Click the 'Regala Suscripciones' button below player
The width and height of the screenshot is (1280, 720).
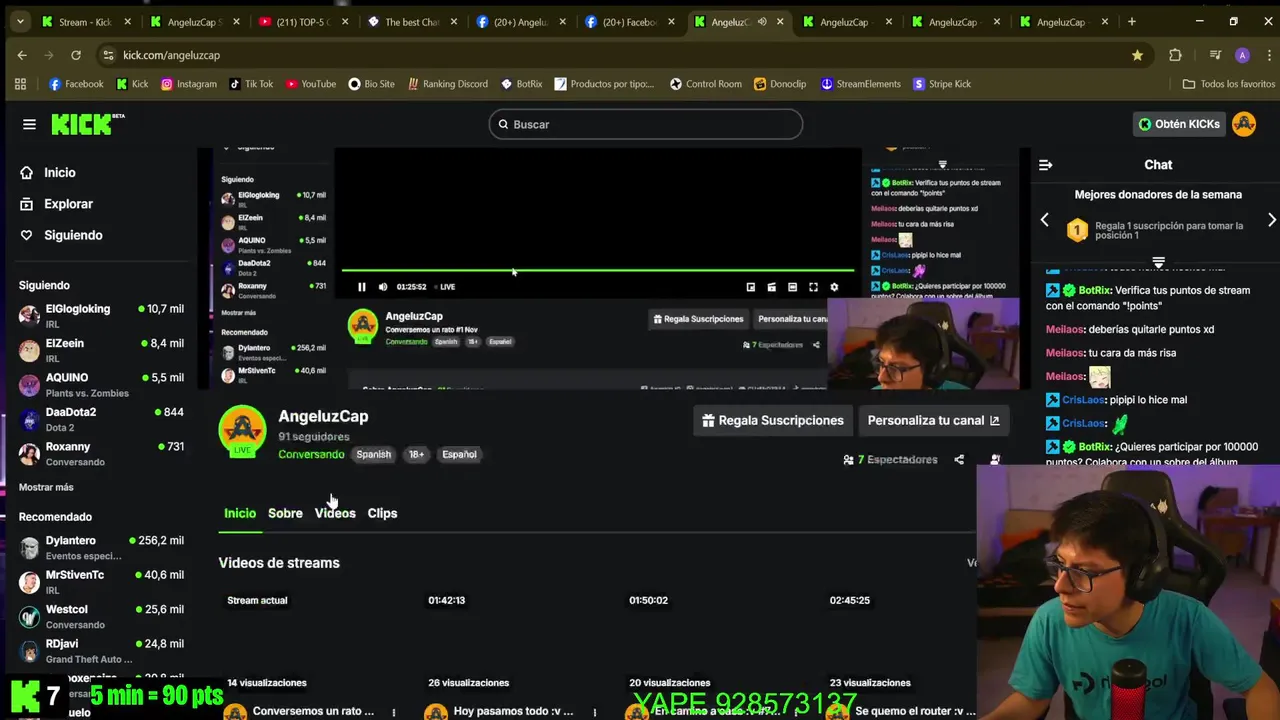pos(772,421)
